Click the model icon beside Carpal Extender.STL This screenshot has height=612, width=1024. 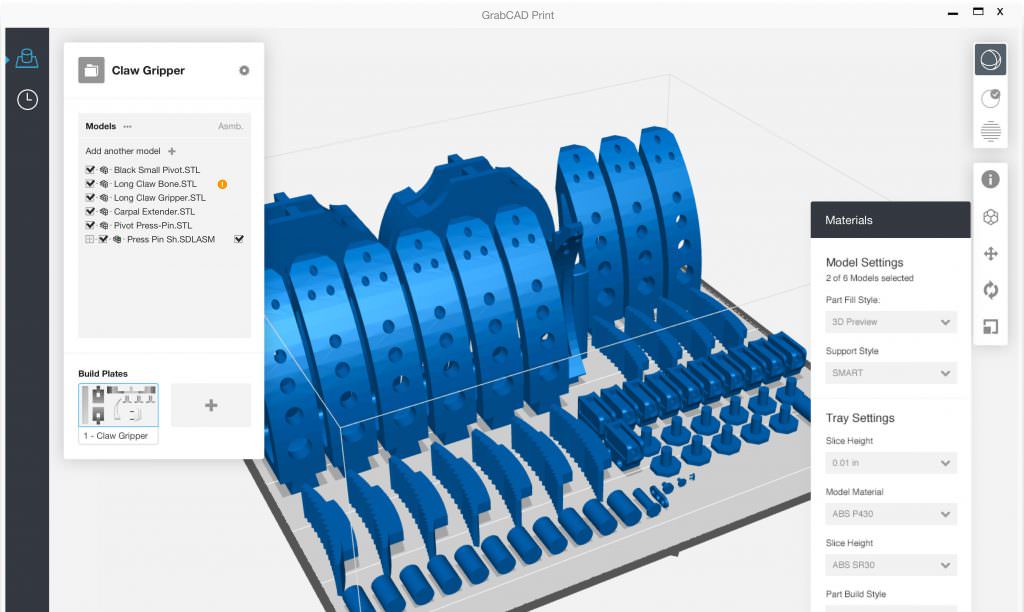tap(104, 212)
